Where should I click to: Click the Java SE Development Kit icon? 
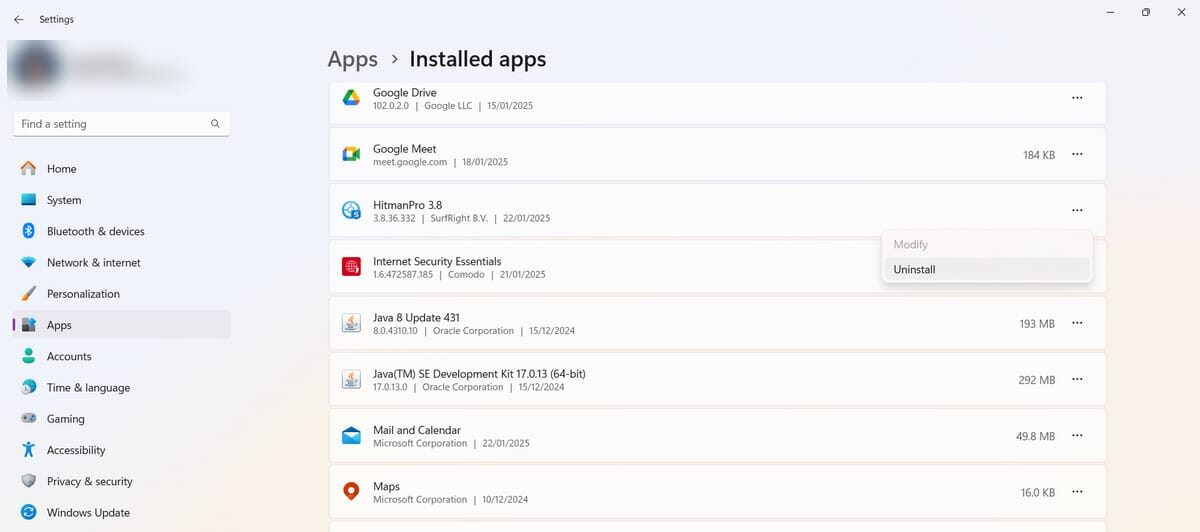(351, 379)
